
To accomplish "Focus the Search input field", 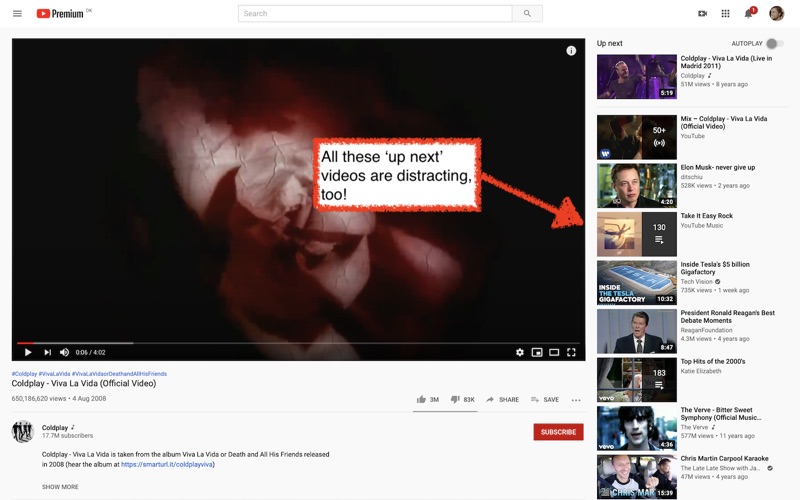I will tap(375, 14).
